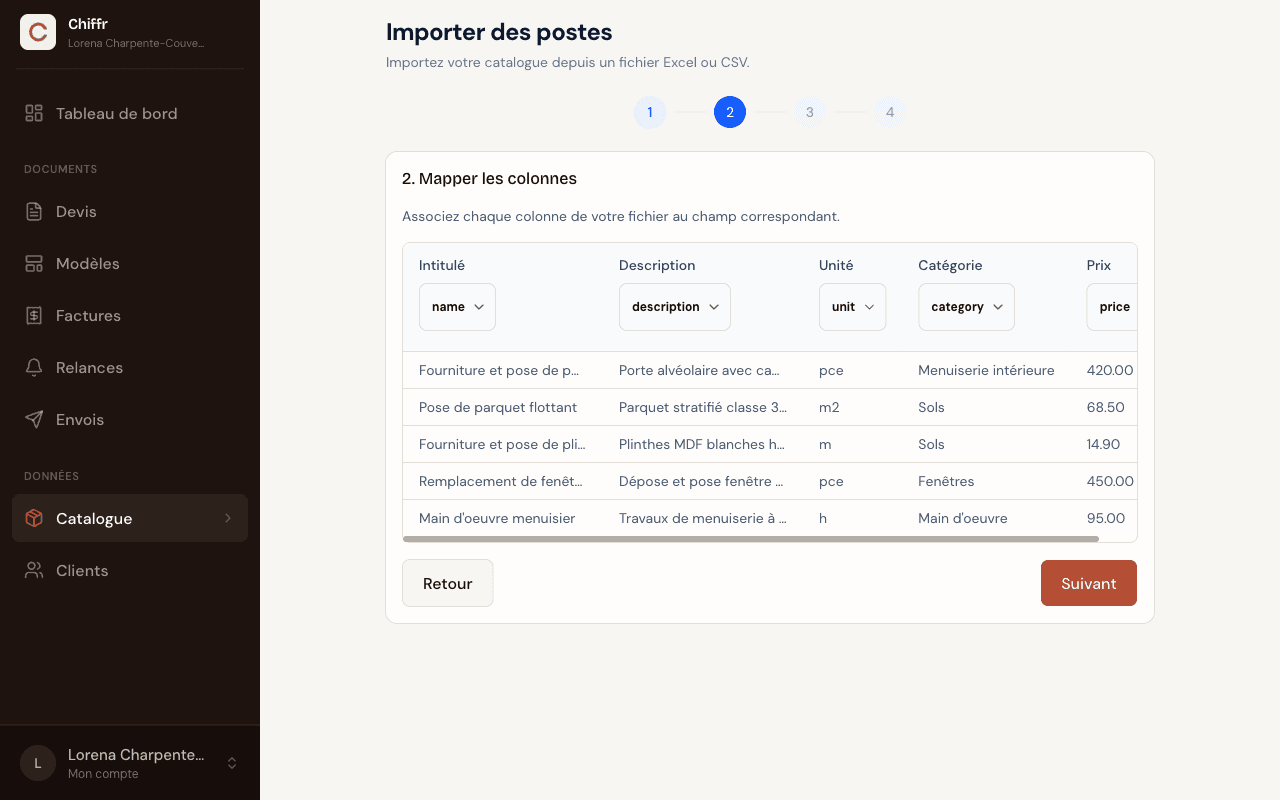Click the price value 420.00
1280x800 pixels.
[1110, 370]
